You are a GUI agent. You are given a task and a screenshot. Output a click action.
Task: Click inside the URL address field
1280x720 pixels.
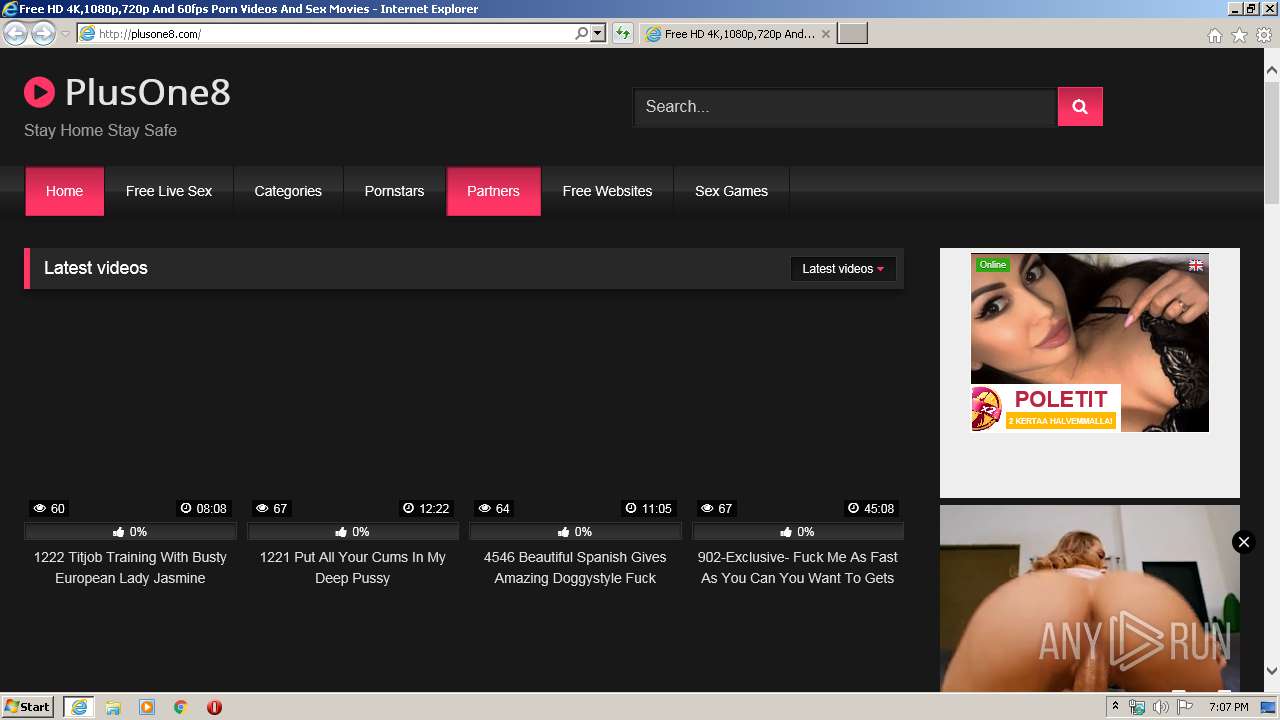(335, 33)
